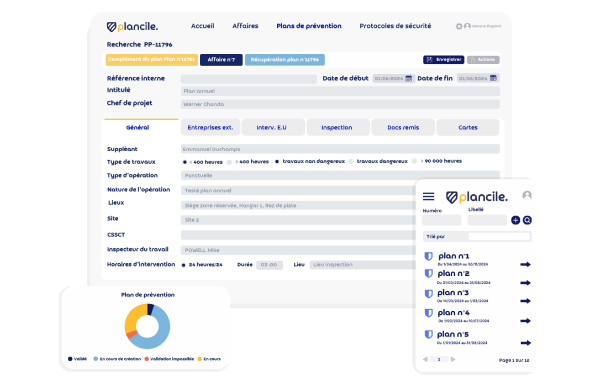Go to Accueil in the top navigation
Image resolution: width=600 pixels, height=380 pixels.
(x=202, y=26)
